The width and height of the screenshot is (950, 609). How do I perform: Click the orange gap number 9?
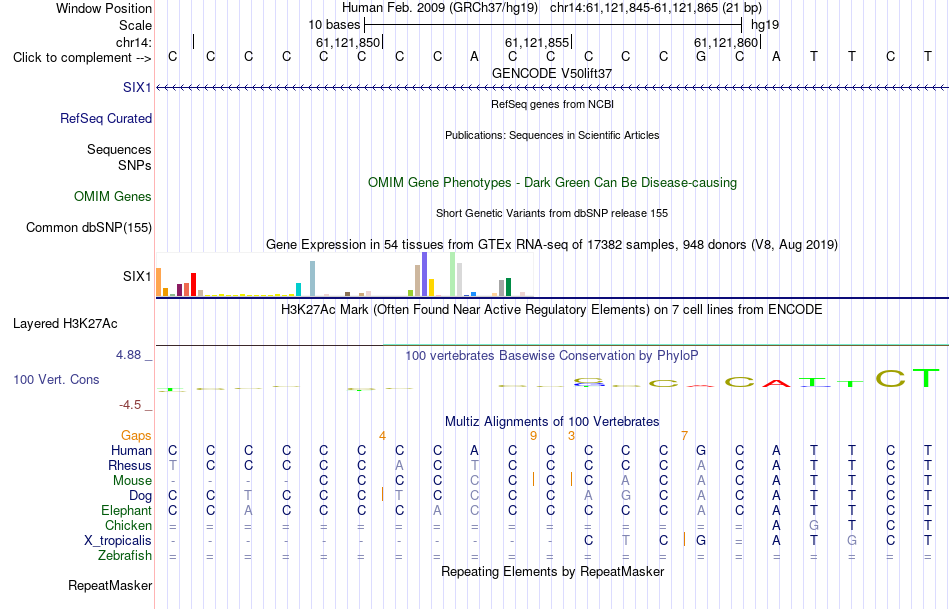click(533, 436)
